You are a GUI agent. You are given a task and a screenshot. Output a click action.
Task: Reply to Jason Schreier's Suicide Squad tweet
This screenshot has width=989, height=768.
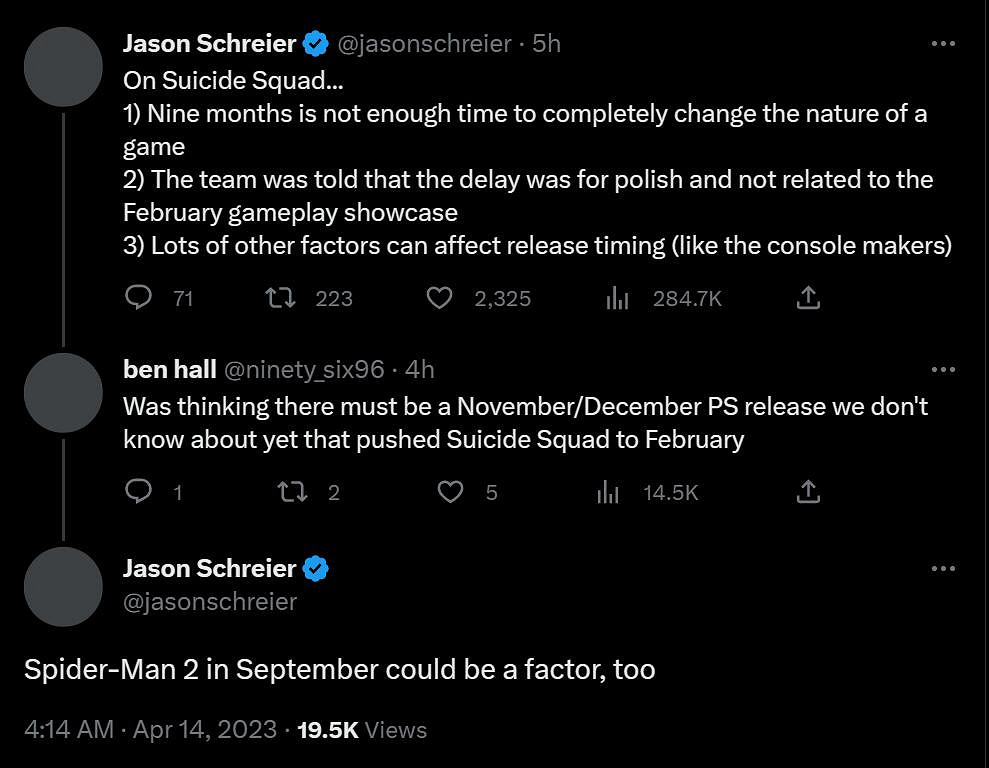pyautogui.click(x=139, y=298)
